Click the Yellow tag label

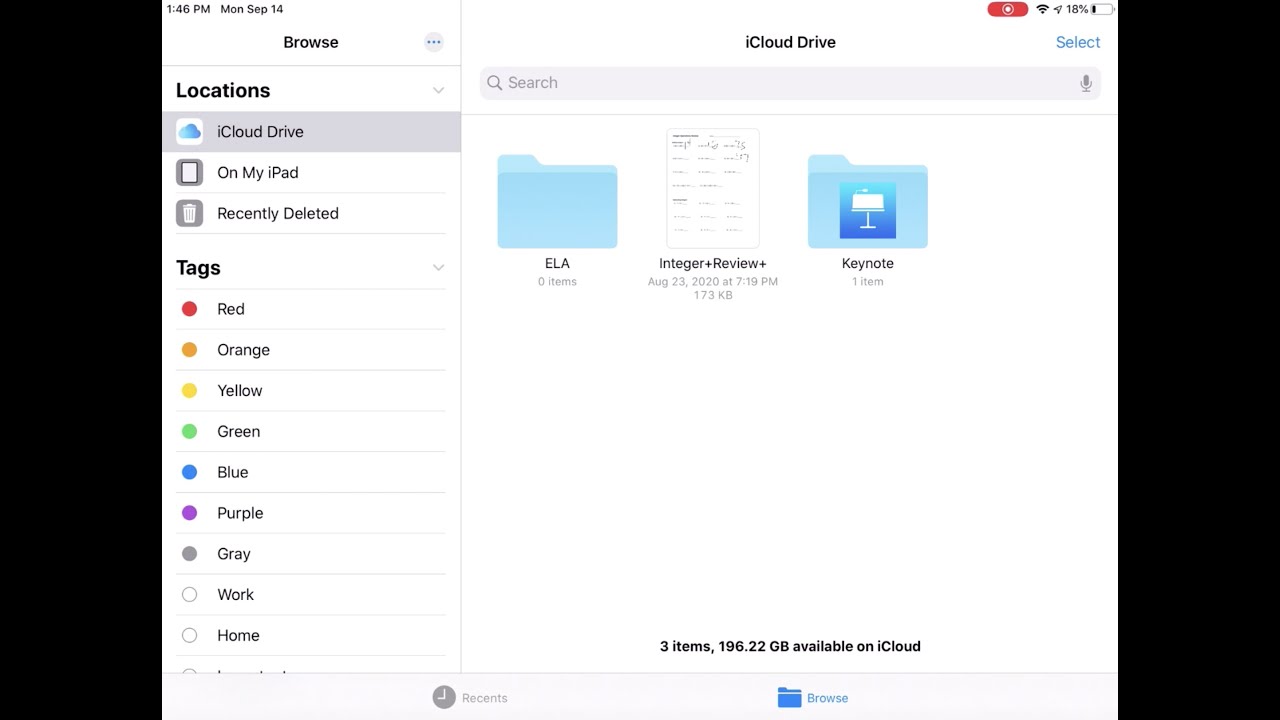click(x=240, y=391)
